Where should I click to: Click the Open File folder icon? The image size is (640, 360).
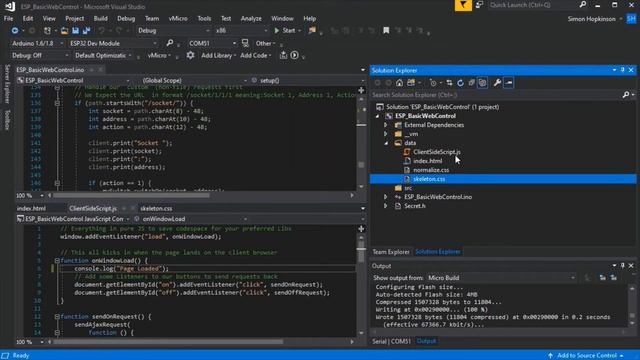pyautogui.click(x=64, y=31)
